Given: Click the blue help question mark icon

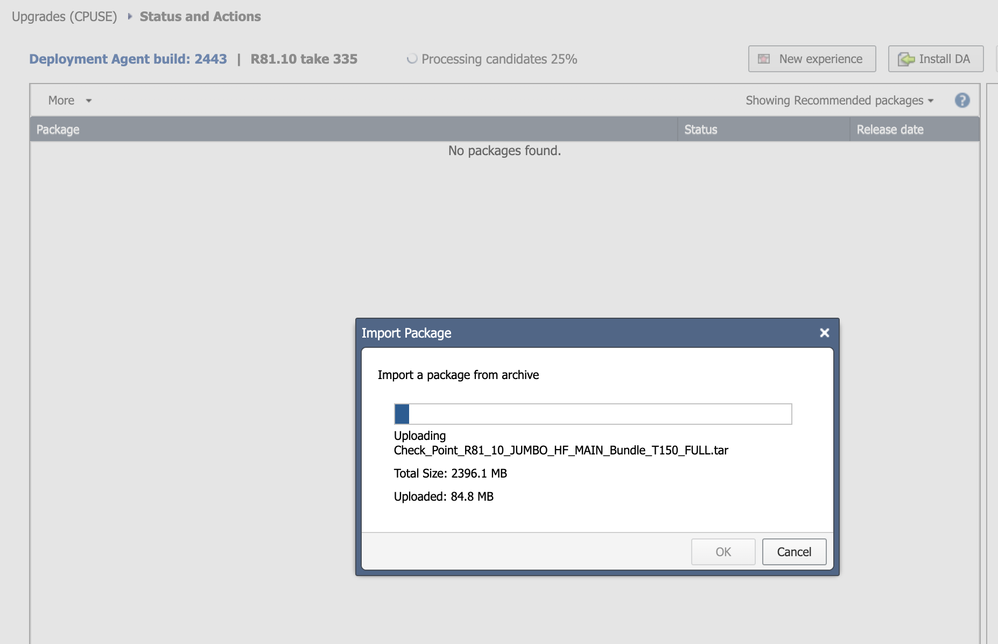Looking at the screenshot, I should point(962,101).
